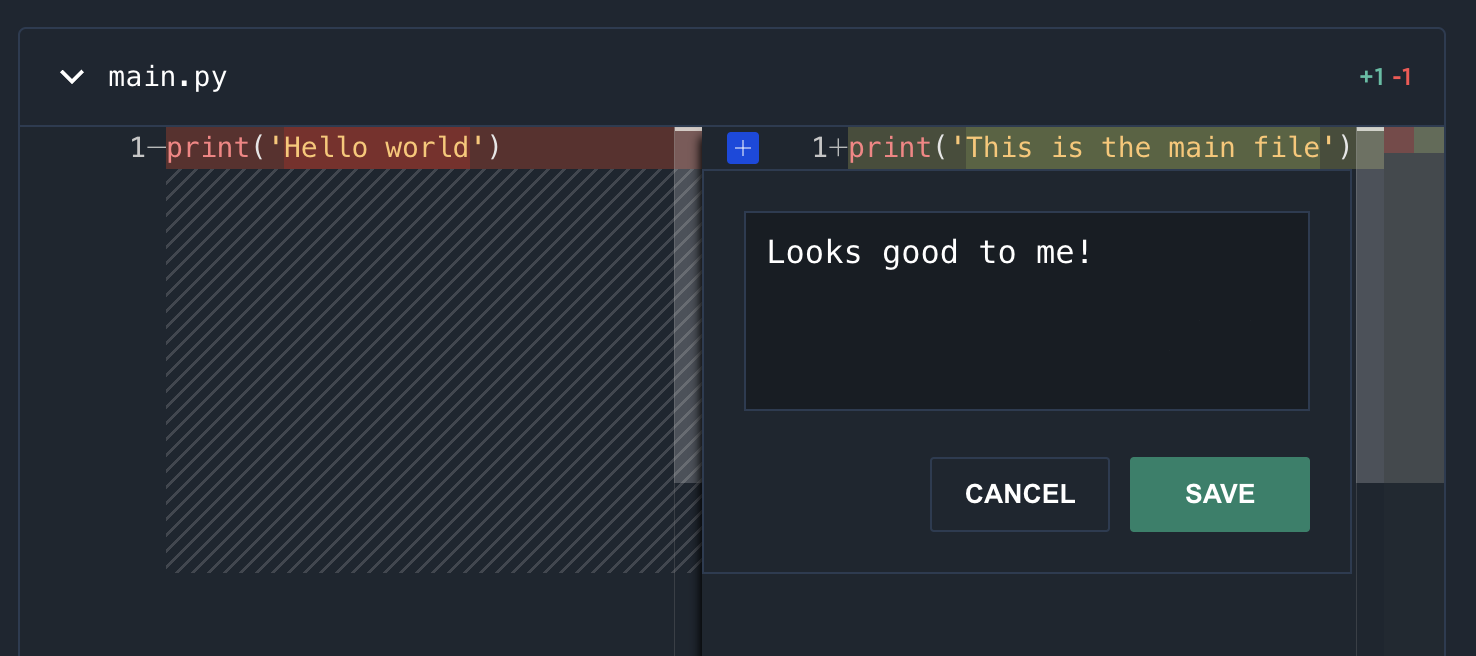Click the print keyword in added line
This screenshot has width=1476, height=656.
pyautogui.click(x=890, y=148)
